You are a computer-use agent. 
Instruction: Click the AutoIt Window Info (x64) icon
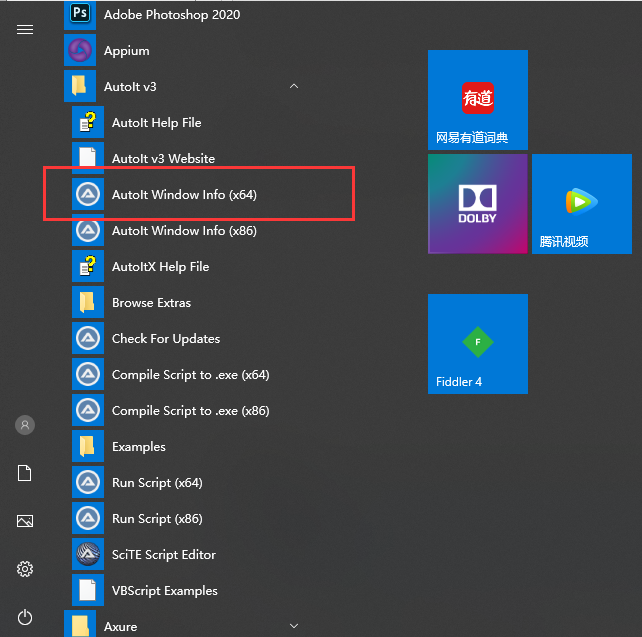click(x=88, y=194)
